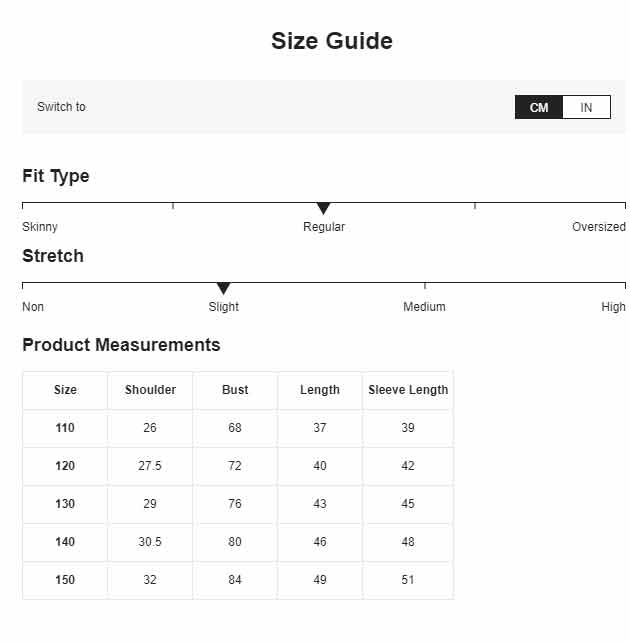
Task: Click the Size column header
Action: 65,390
